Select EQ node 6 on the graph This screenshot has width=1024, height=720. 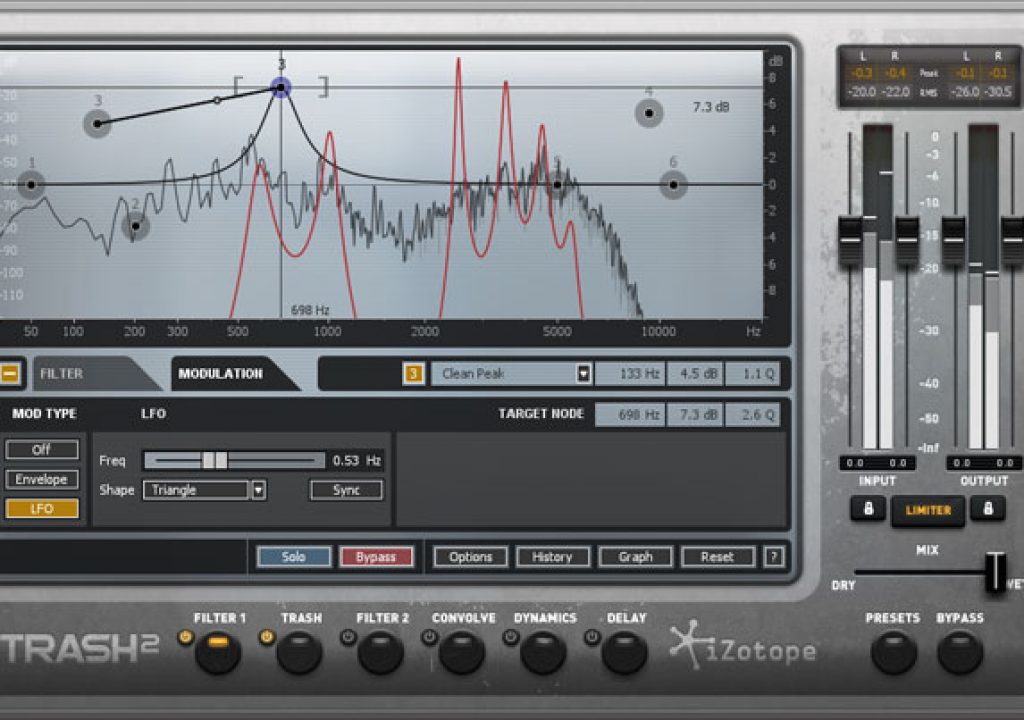click(673, 185)
